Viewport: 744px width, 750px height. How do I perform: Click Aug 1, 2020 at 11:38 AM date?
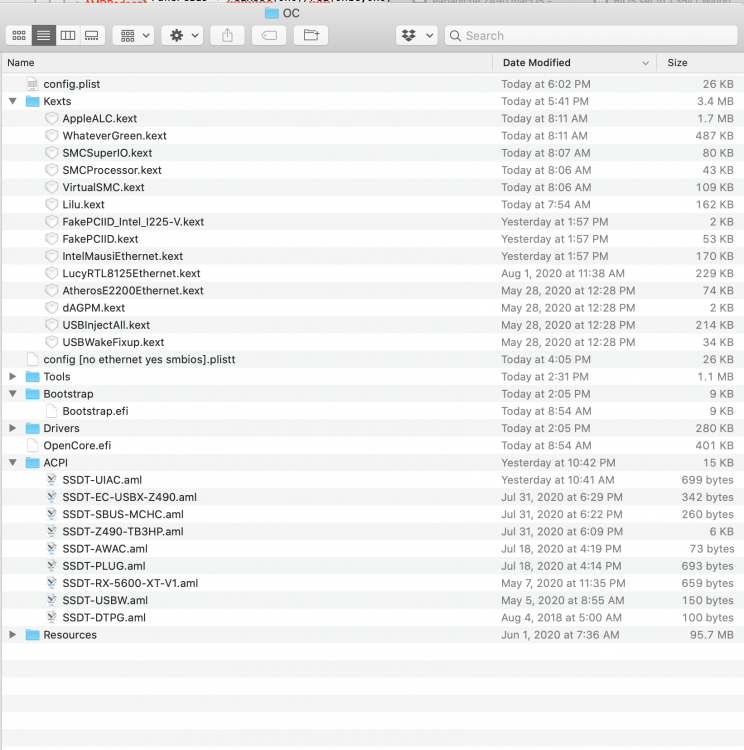click(563, 273)
